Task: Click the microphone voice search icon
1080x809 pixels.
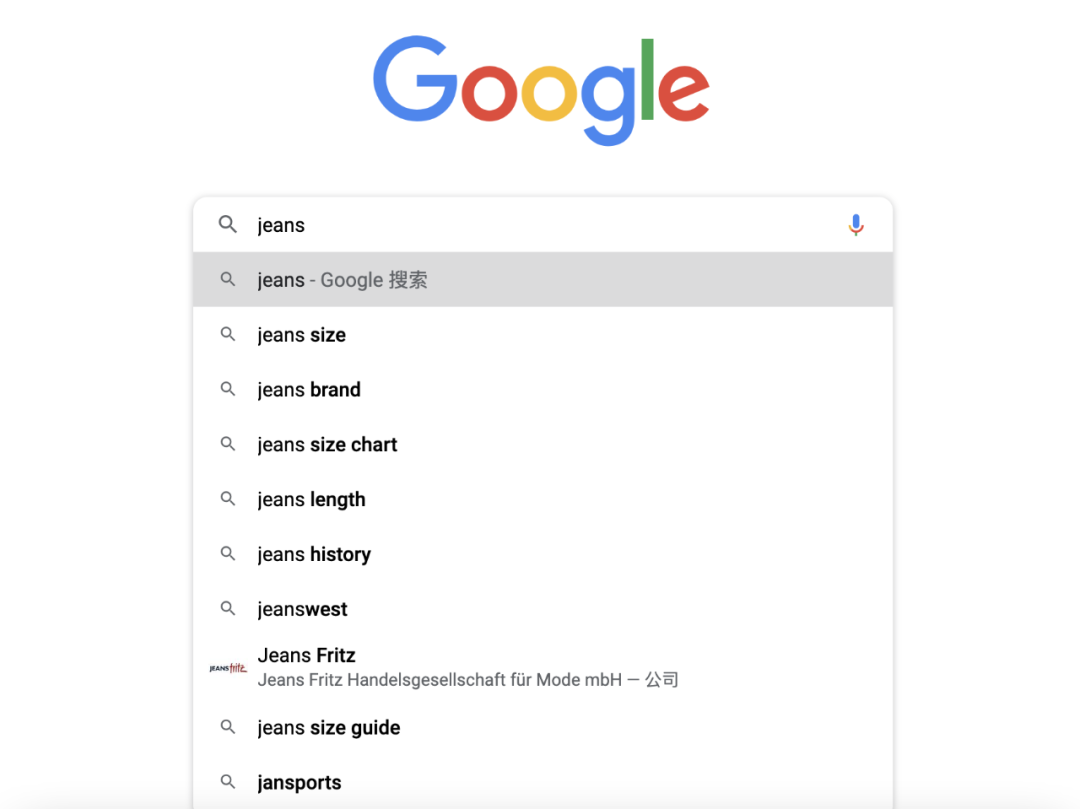Action: pyautogui.click(x=856, y=224)
